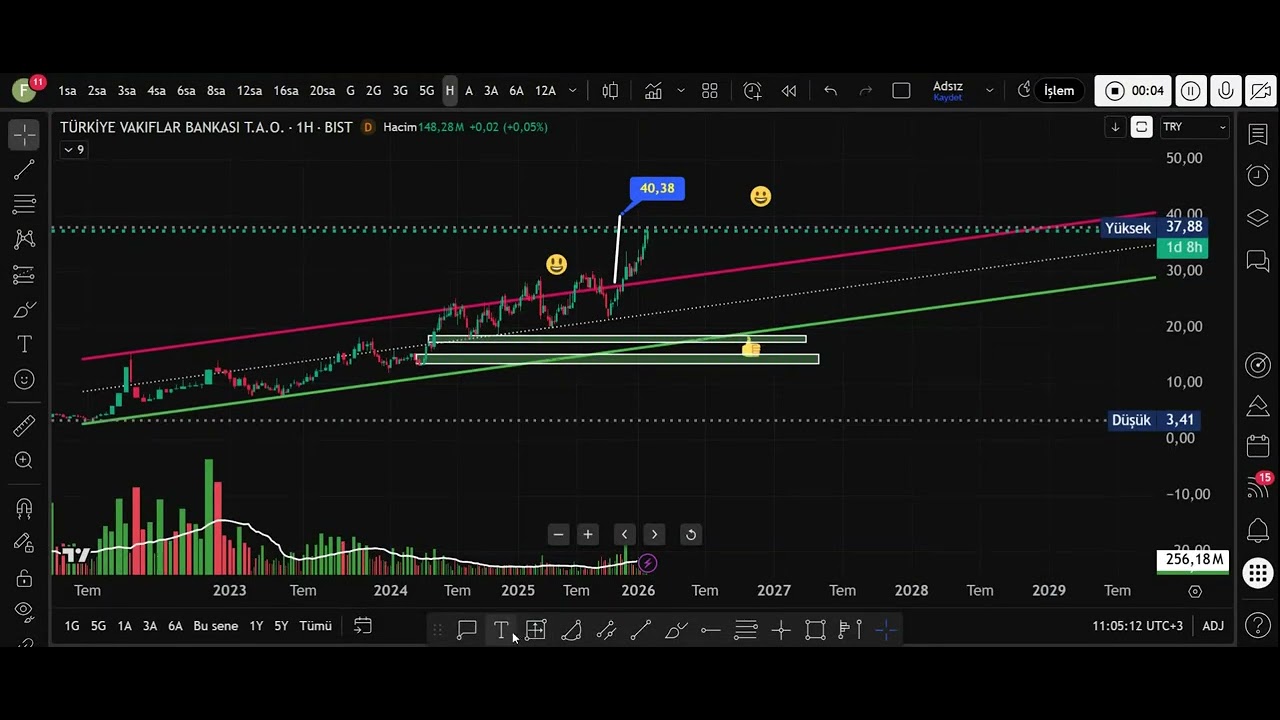
Task: Toggle the recording camera off icon
Action: pyautogui.click(x=1260, y=91)
